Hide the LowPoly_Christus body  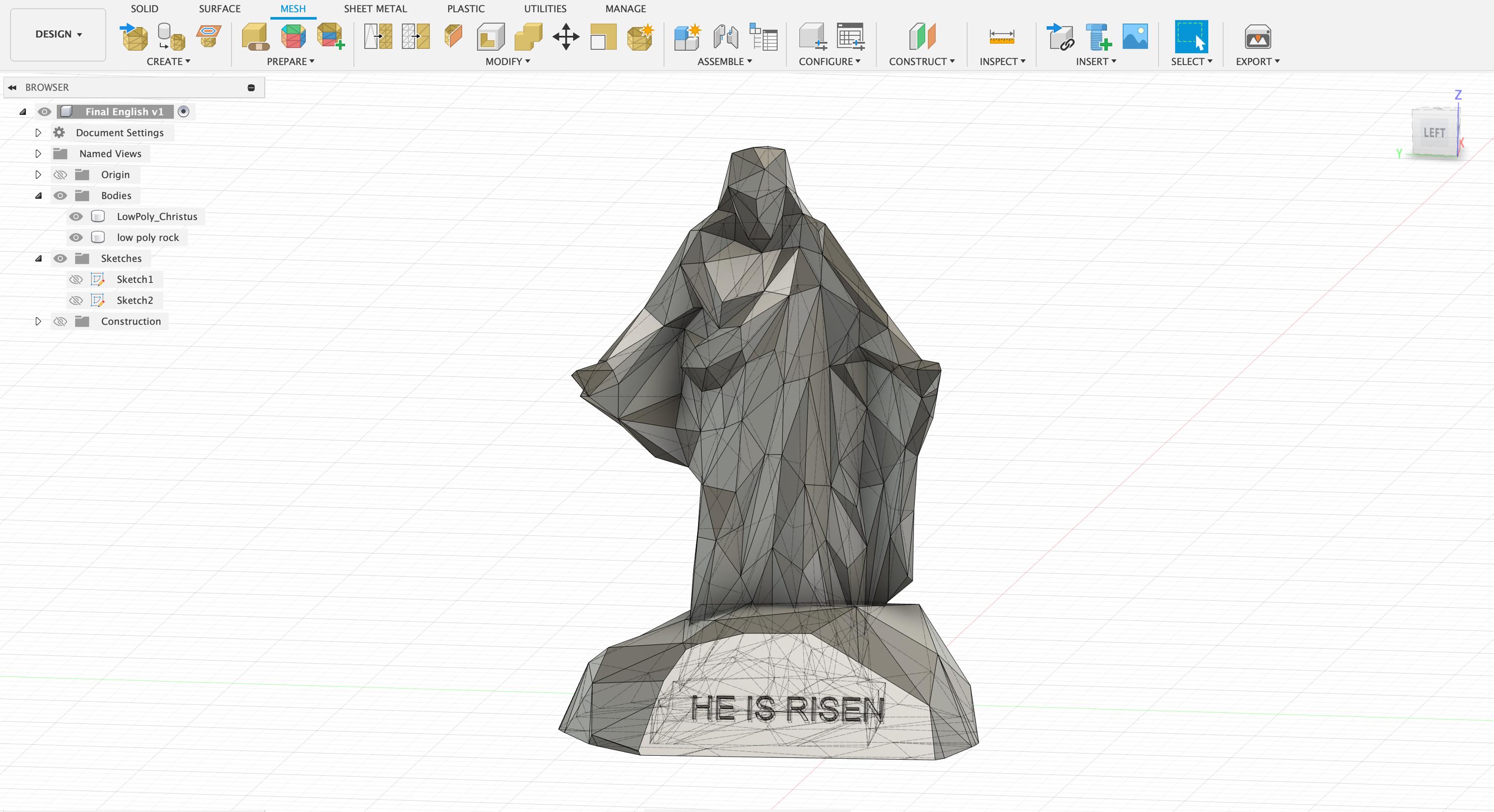[x=76, y=217]
